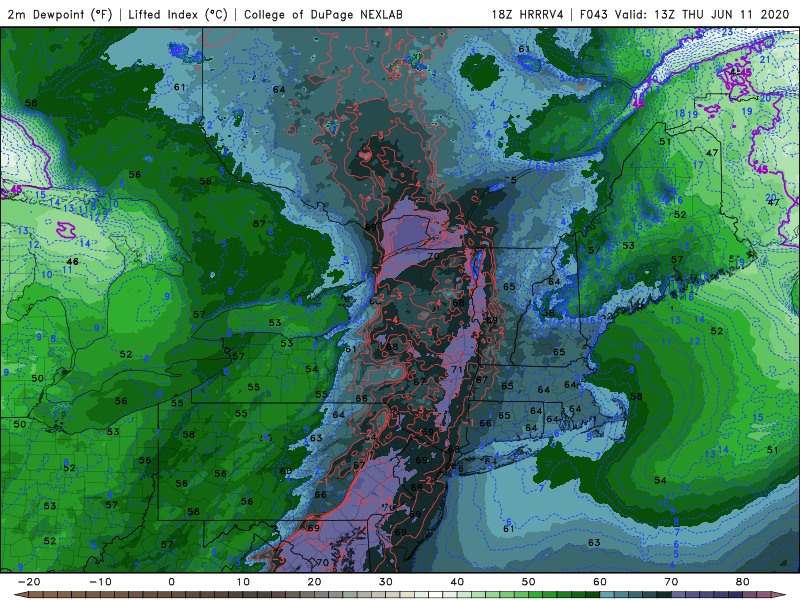
Task: Click 'F043 Valid: 13Z THU JUN 11 2020' text
Action: coord(684,14)
